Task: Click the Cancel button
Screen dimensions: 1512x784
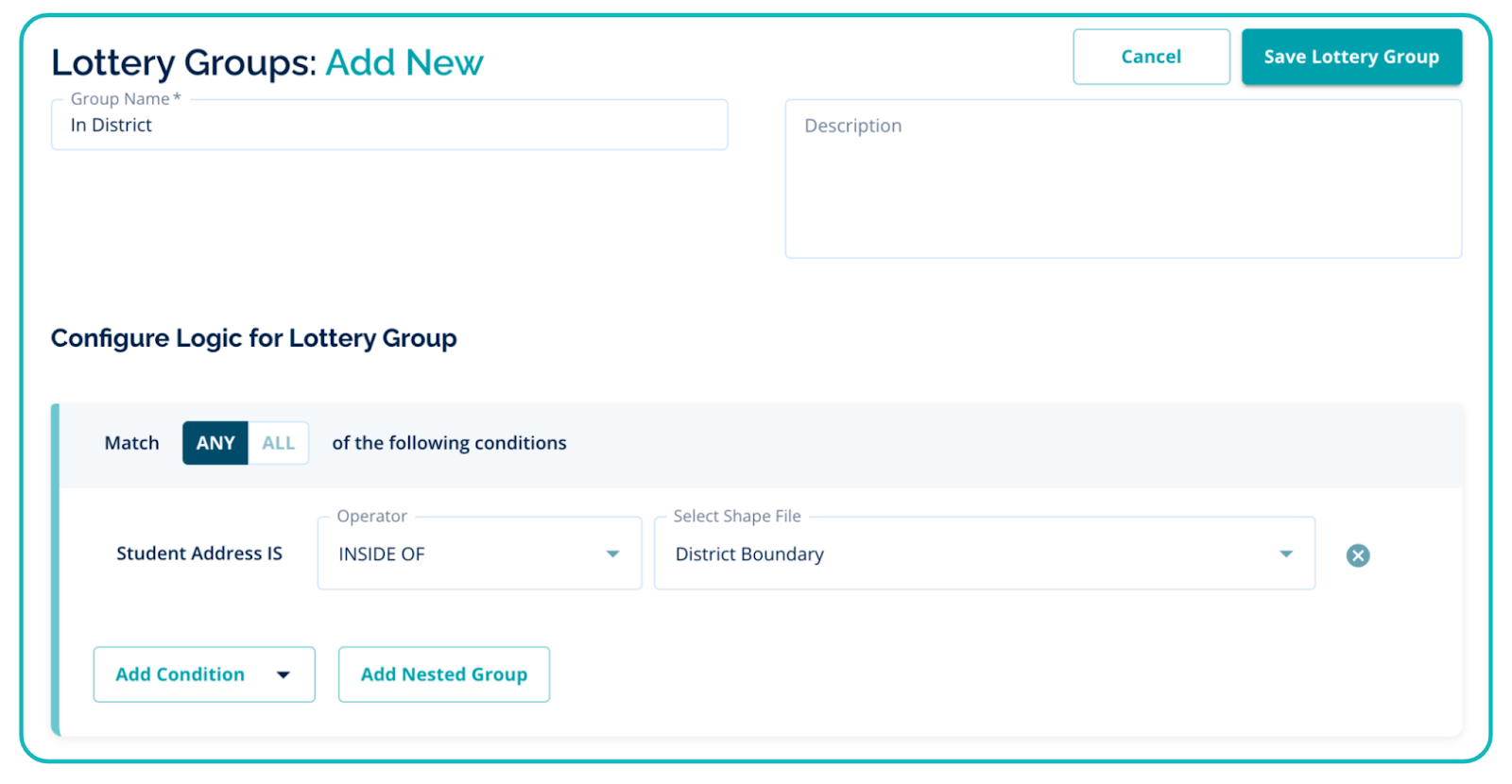Action: 1151,57
